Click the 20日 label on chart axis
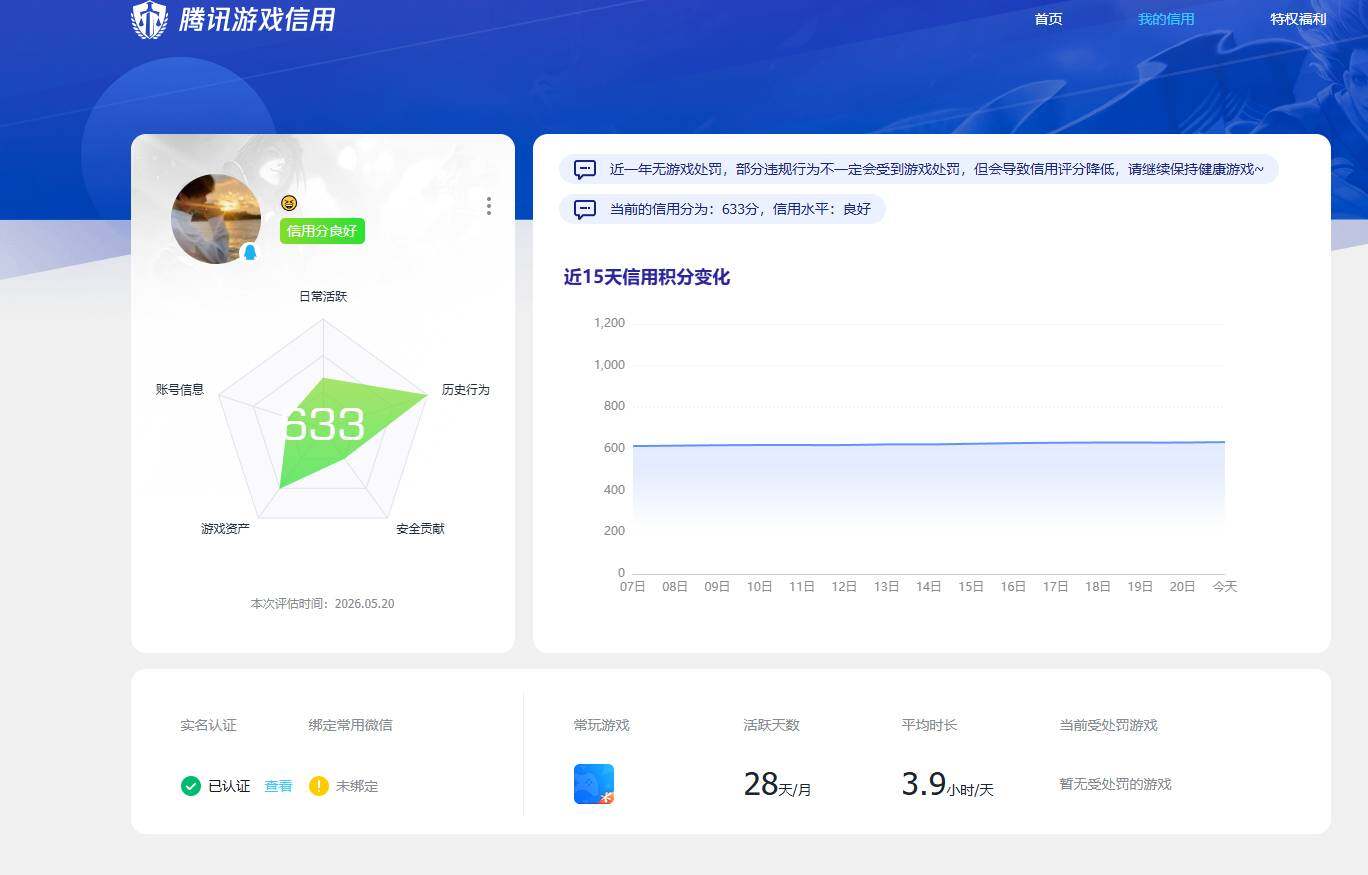 1182,587
